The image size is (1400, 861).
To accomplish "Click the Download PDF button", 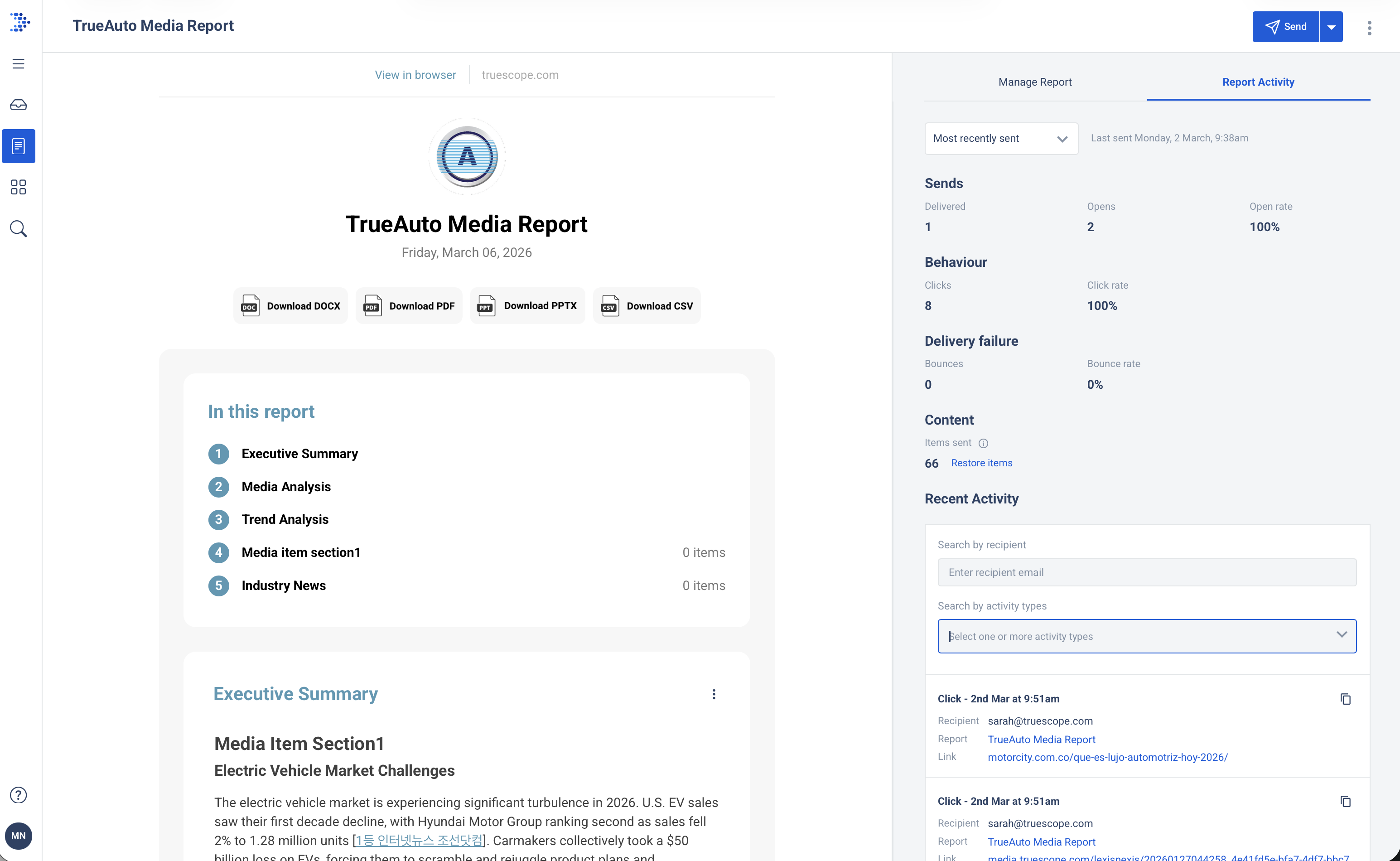I will pyautogui.click(x=410, y=306).
